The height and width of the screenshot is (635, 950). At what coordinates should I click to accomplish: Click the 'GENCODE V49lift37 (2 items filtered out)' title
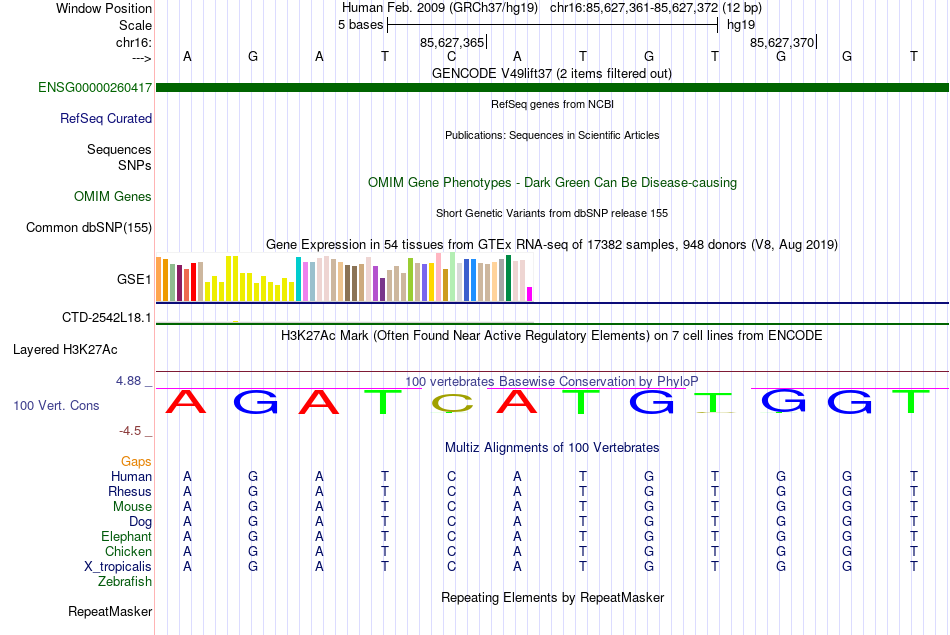coord(552,73)
